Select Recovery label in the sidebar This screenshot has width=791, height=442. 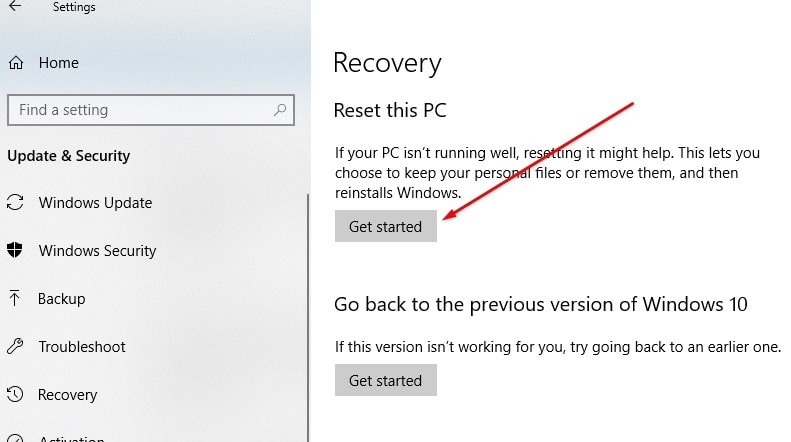point(67,395)
